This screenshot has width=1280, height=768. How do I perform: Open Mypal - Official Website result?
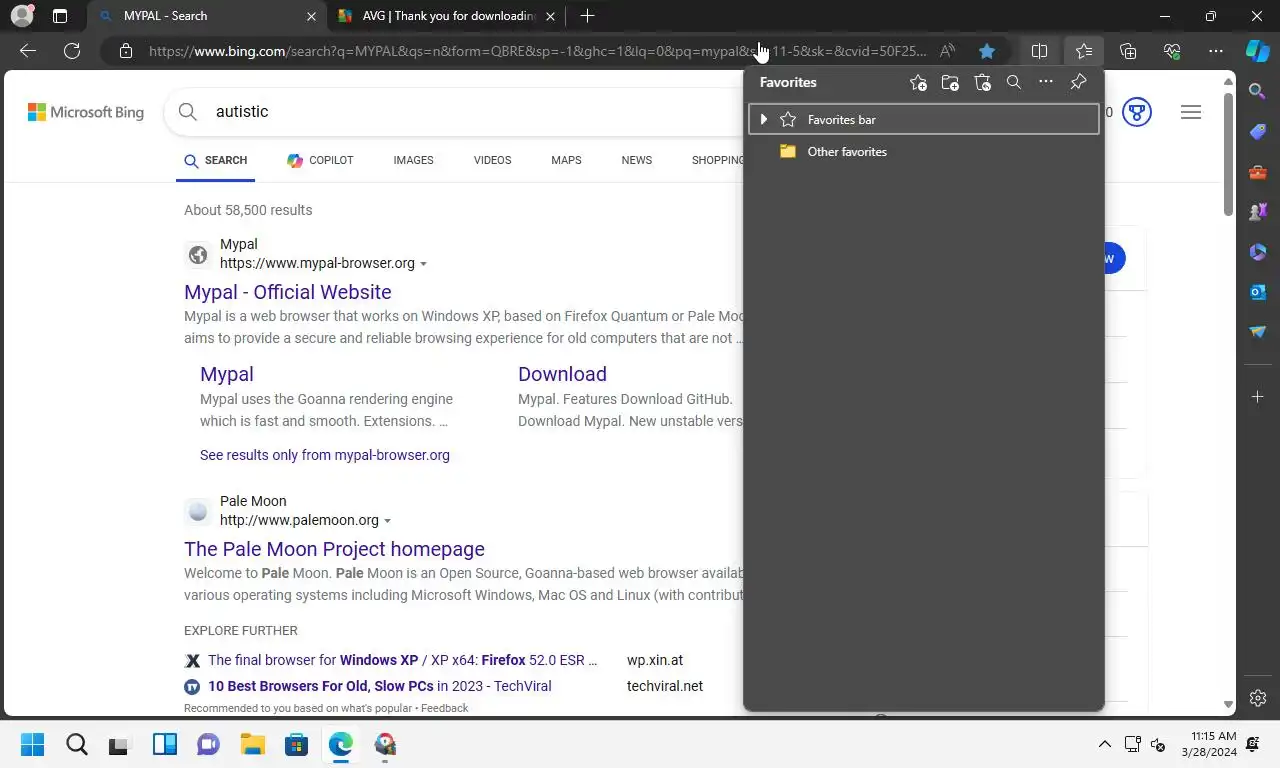[x=288, y=292]
